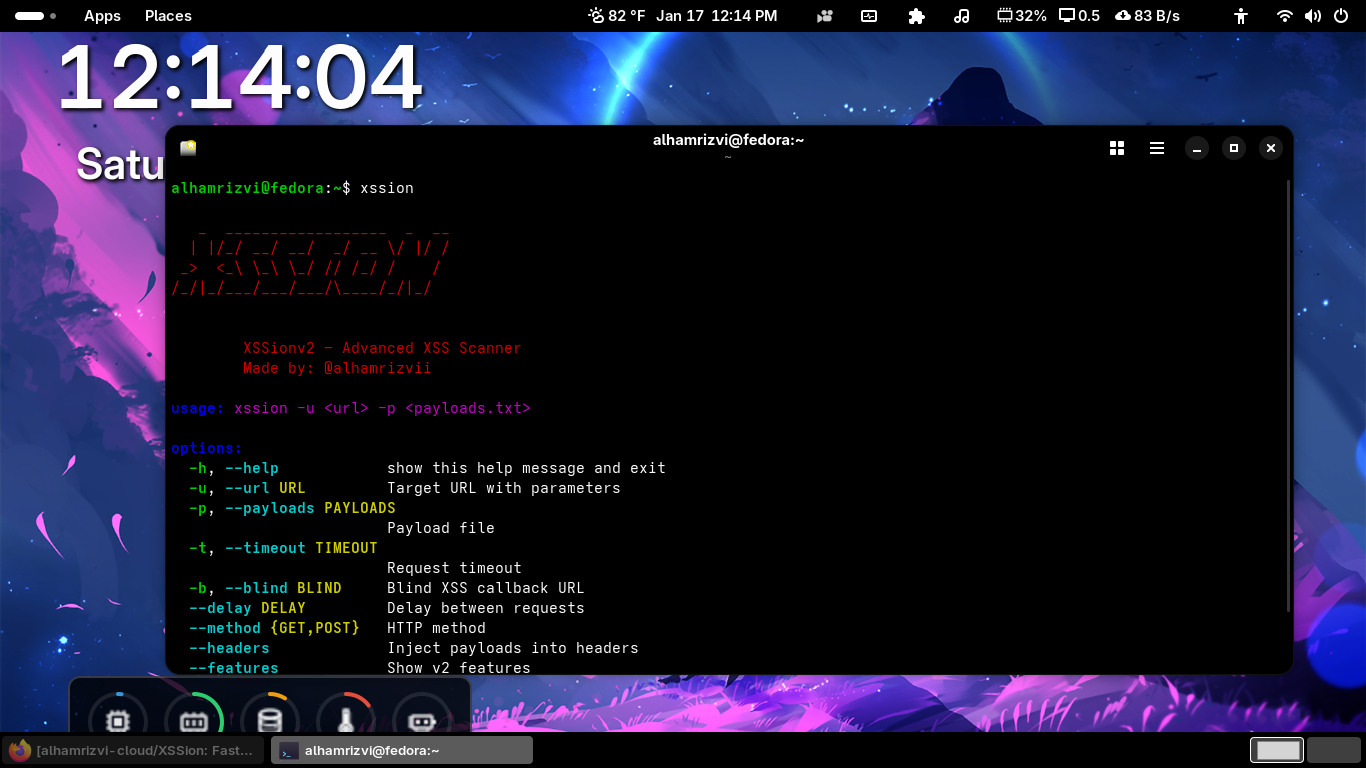Switch to Firefox XSSion taskbar window
The height and width of the screenshot is (768, 1366).
134,750
